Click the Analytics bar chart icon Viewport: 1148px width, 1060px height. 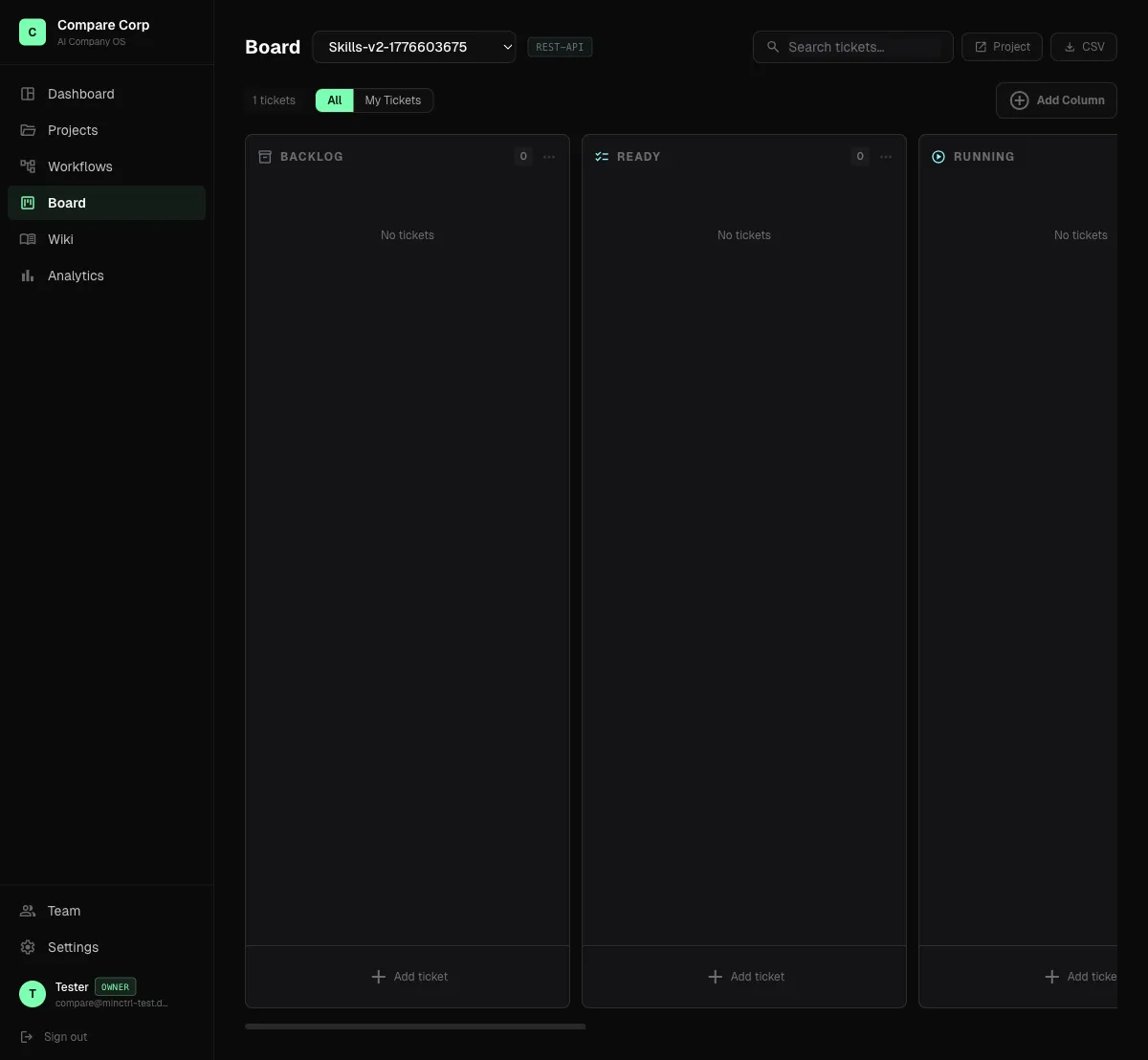click(28, 276)
